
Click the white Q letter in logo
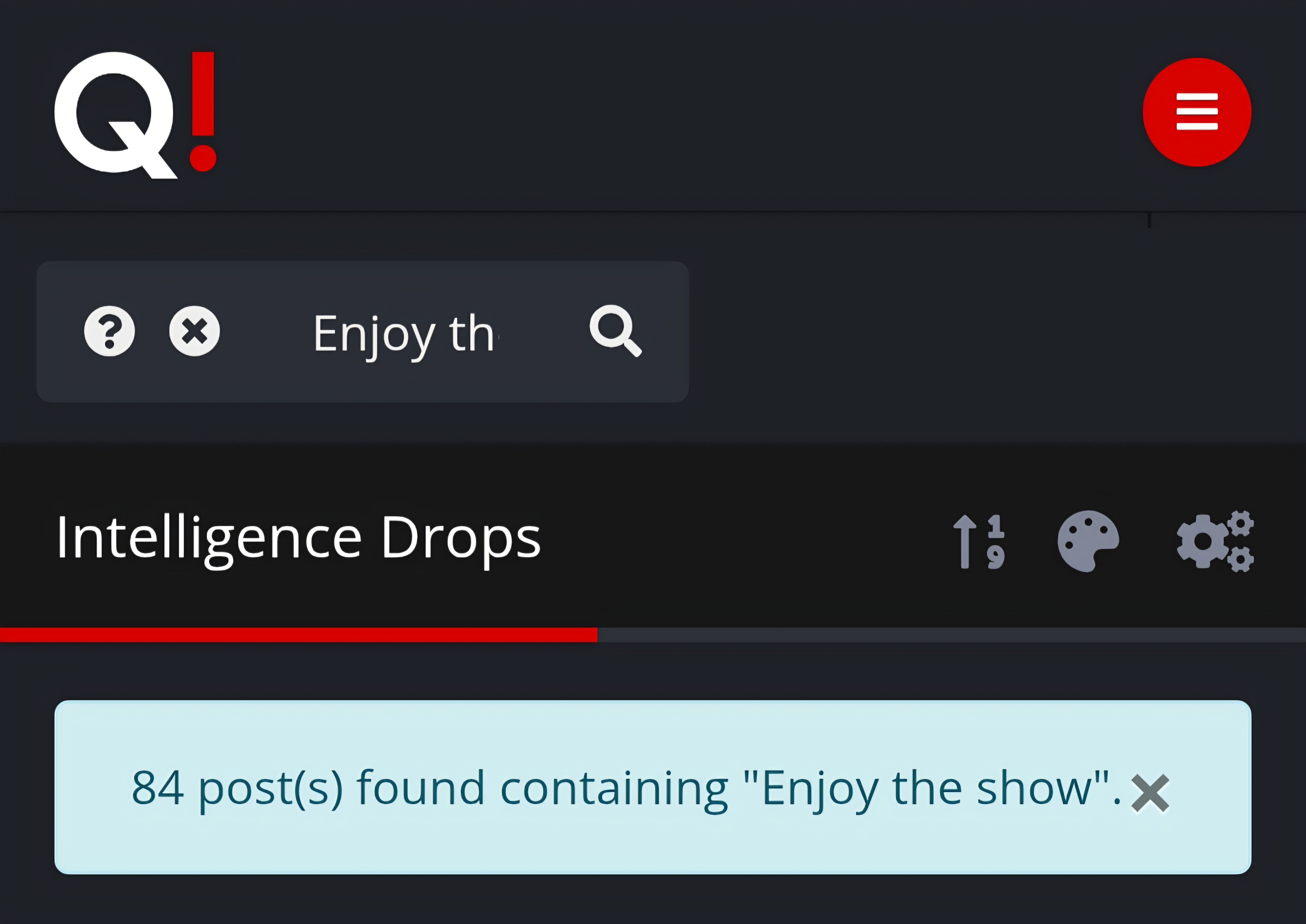(x=116, y=115)
